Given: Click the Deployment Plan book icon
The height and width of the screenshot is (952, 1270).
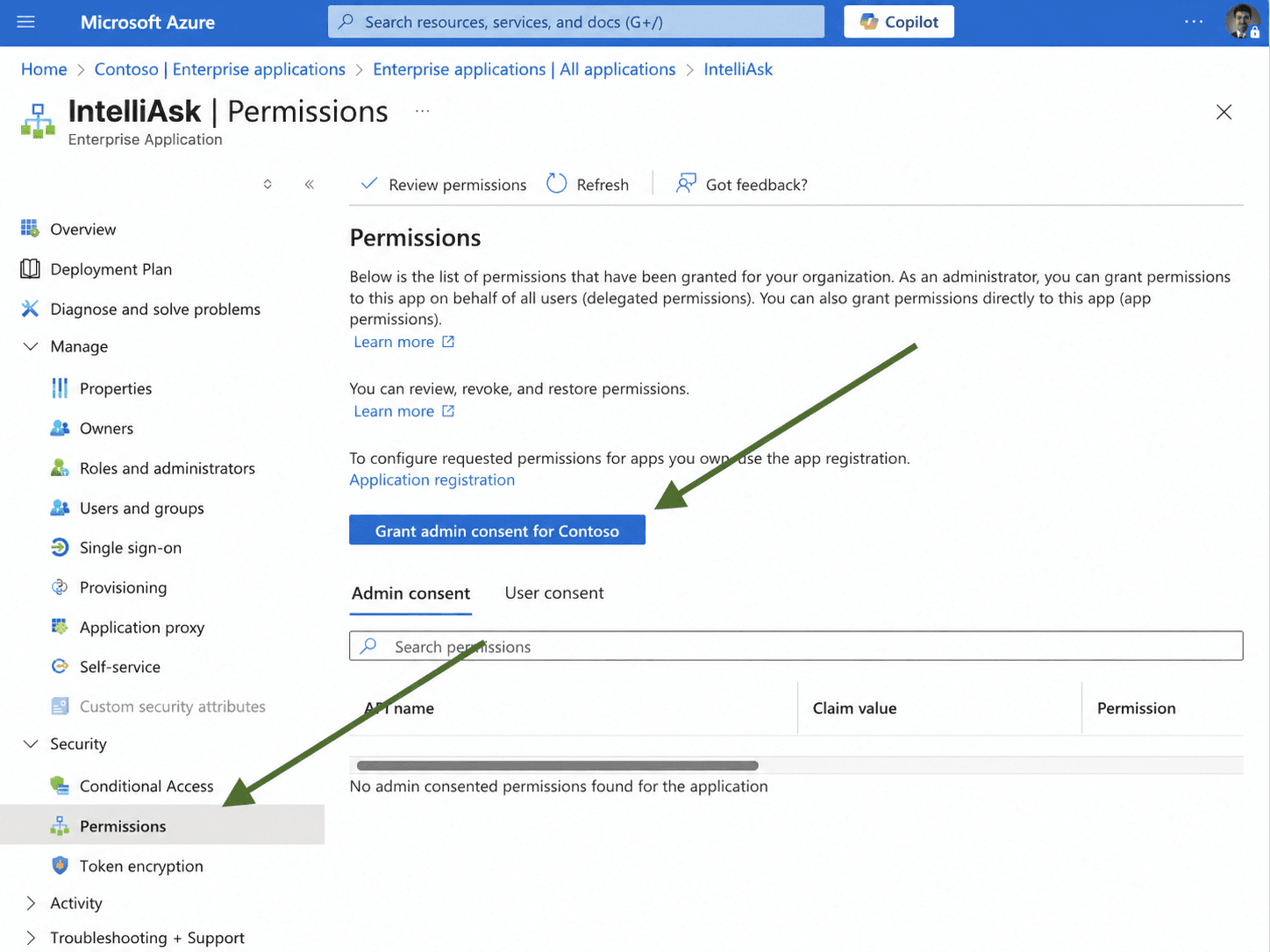Looking at the screenshot, I should tap(30, 269).
